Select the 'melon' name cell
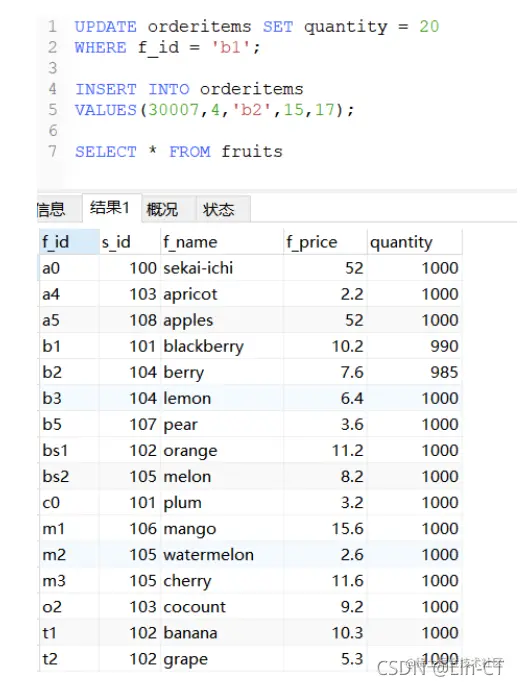Screen dimensions: 520x686 (222, 476)
